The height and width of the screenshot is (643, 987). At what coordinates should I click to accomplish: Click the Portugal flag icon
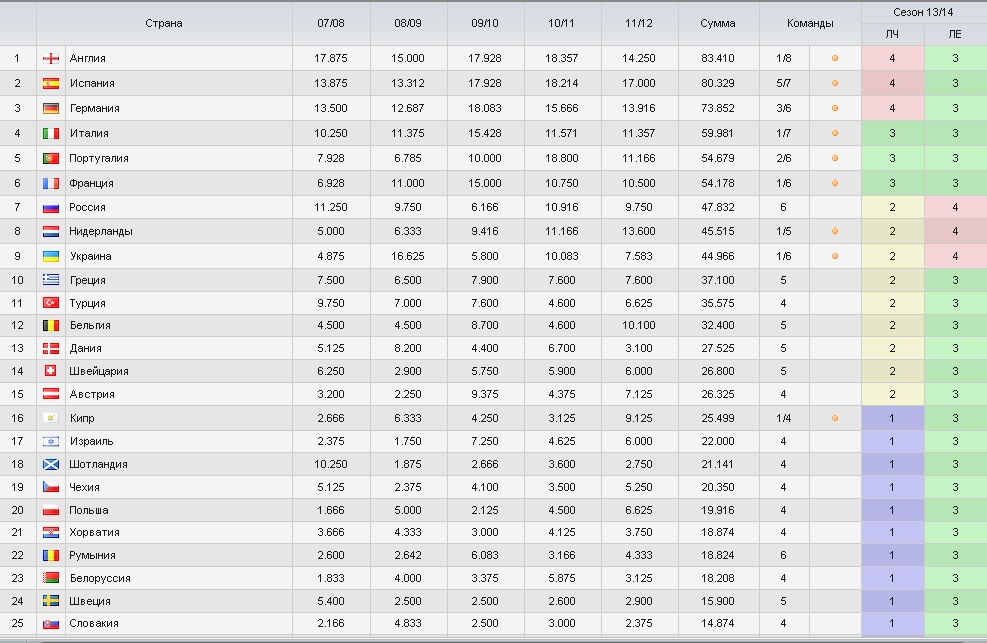pos(50,159)
